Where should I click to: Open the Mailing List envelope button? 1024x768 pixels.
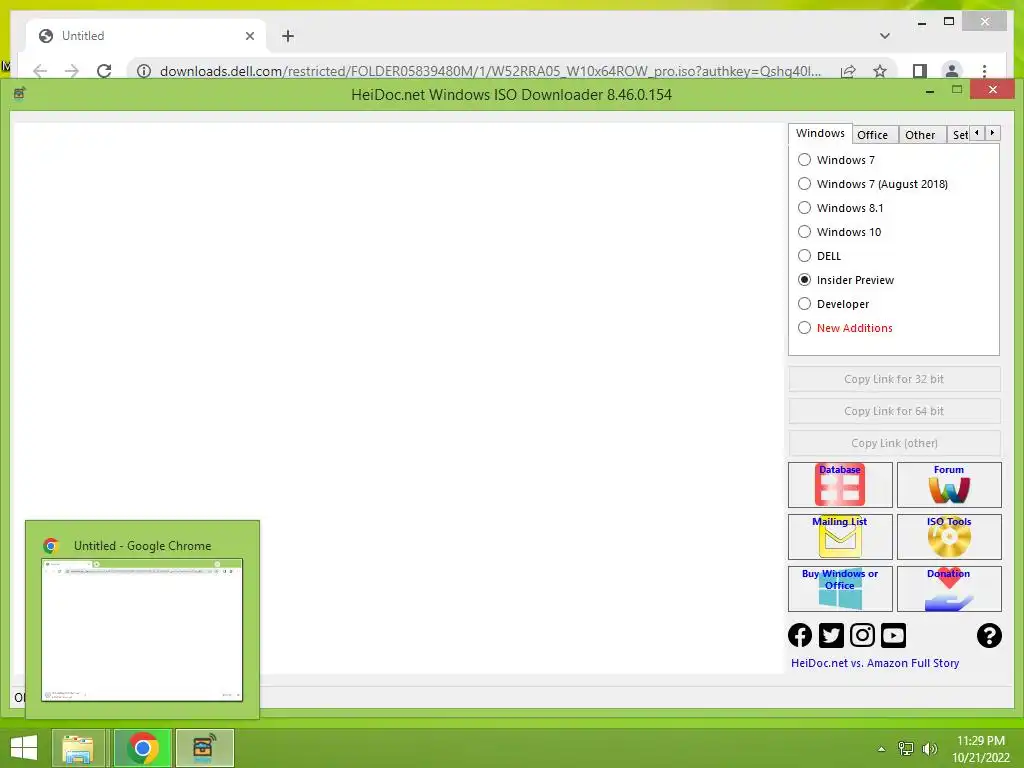coord(840,537)
